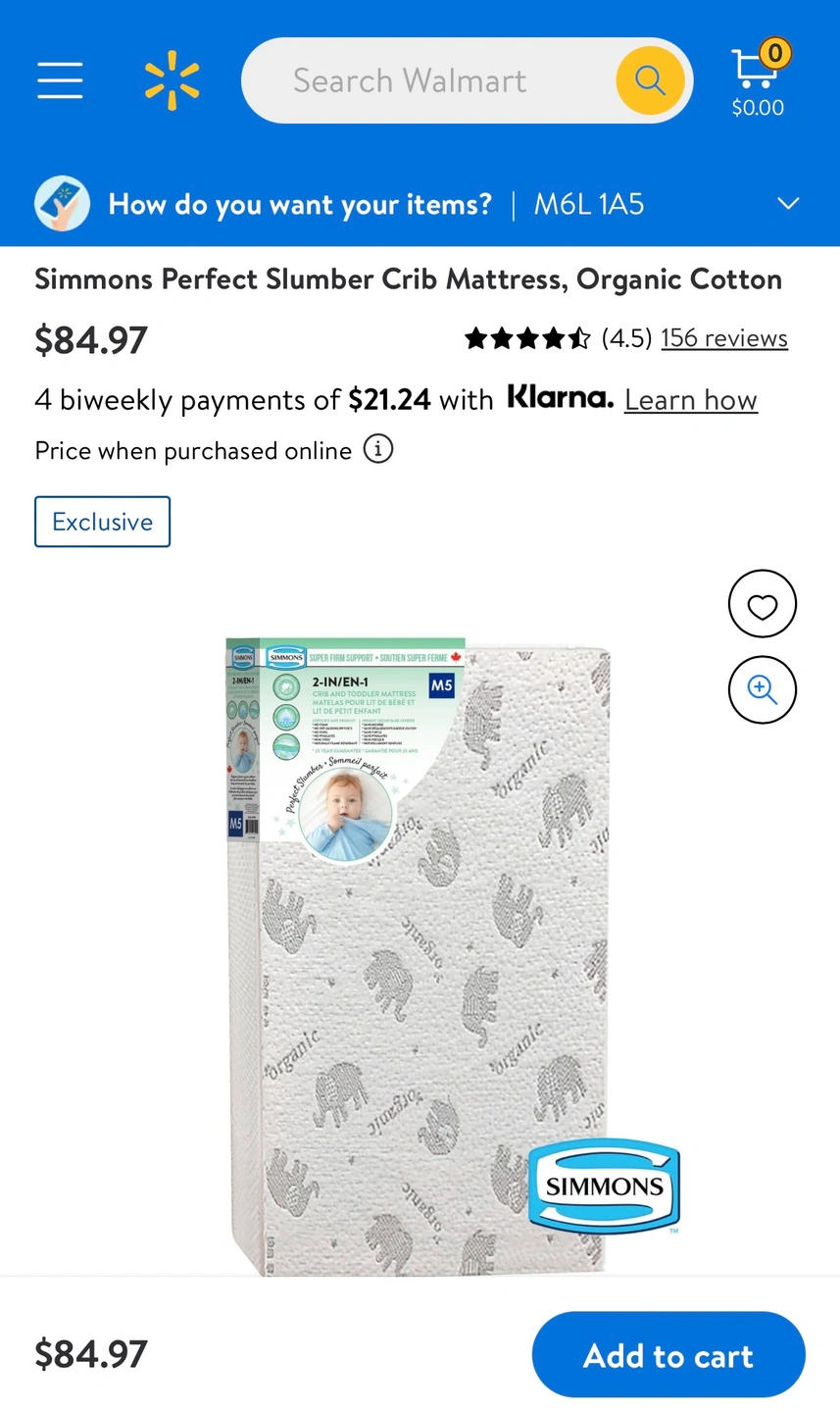This screenshot has height=1412, width=840.
Task: Tap the phone delivery icon in banner
Action: (x=63, y=204)
